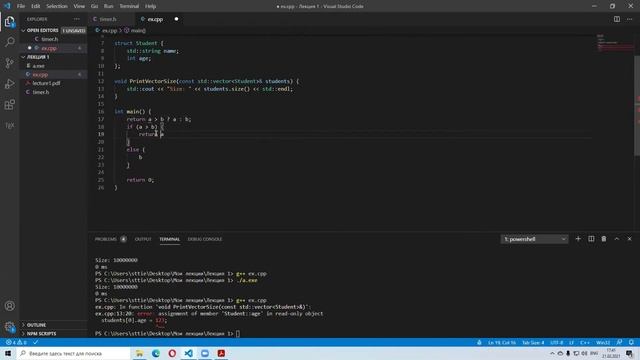
Task: Open the Windows action center icon
Action: point(629,353)
